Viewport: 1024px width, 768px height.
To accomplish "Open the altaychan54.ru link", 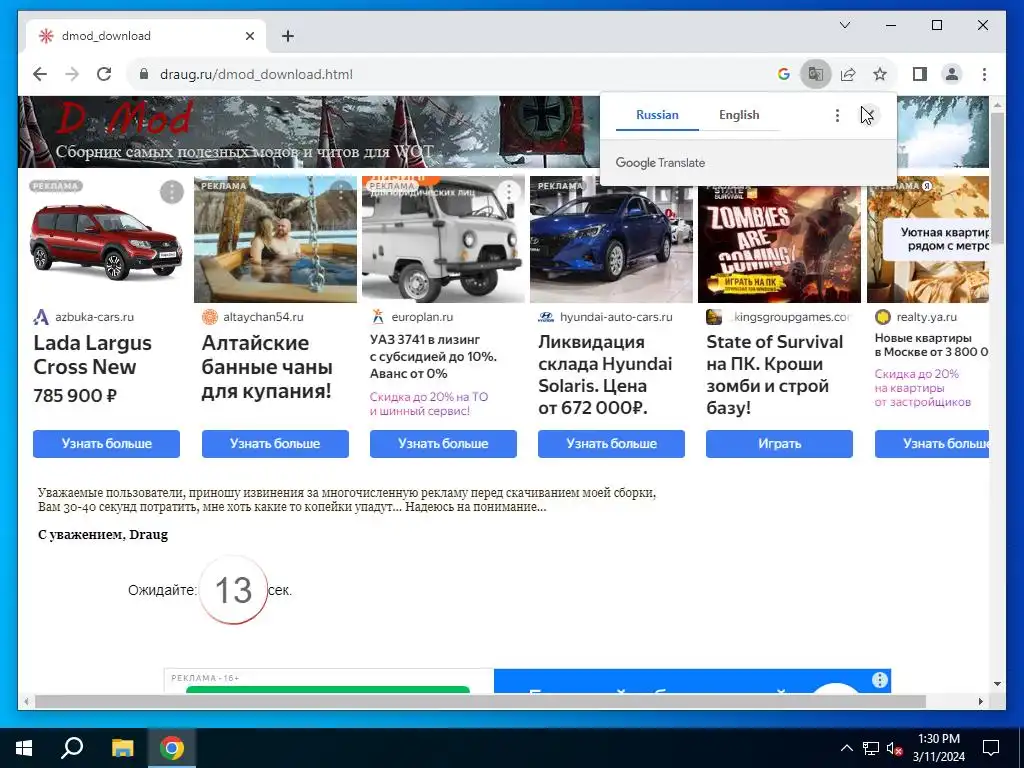I will pos(263,317).
